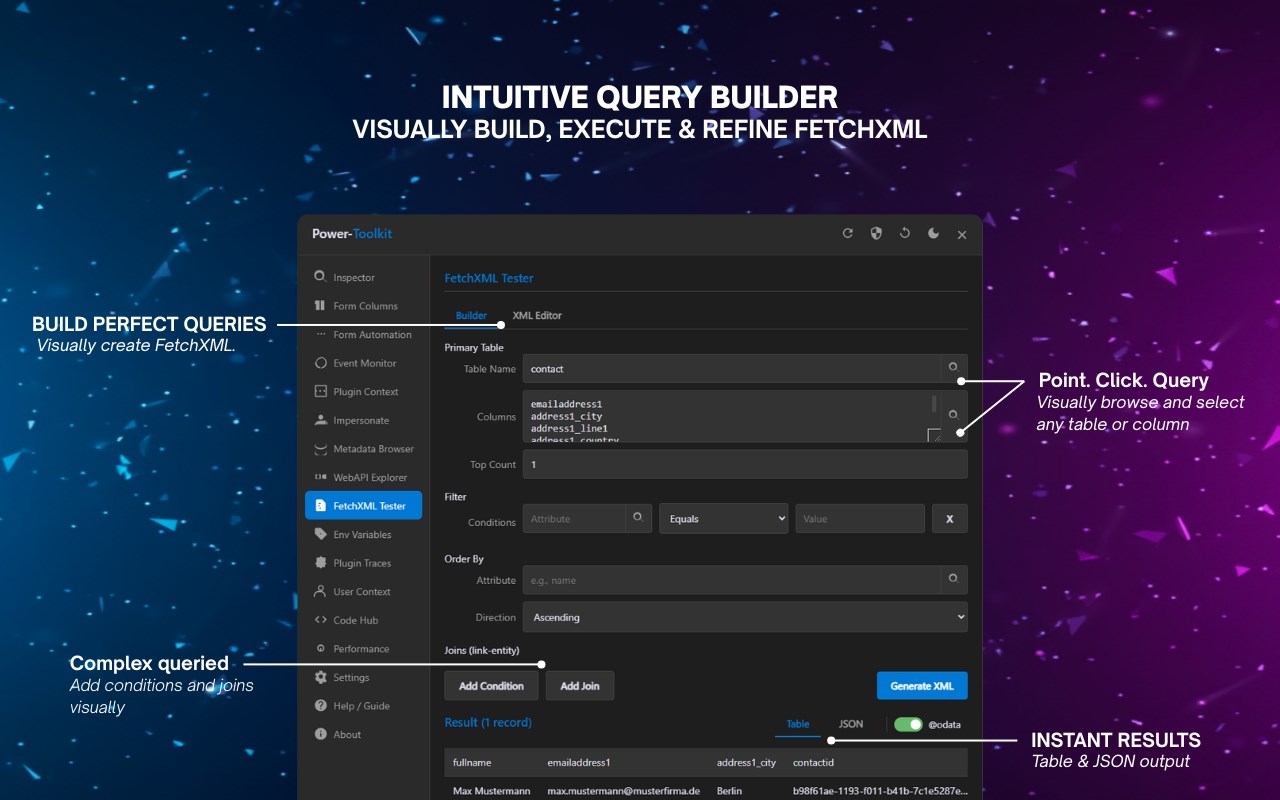The height and width of the screenshot is (800, 1280).
Task: Click the Add Join button
Action: coord(580,686)
